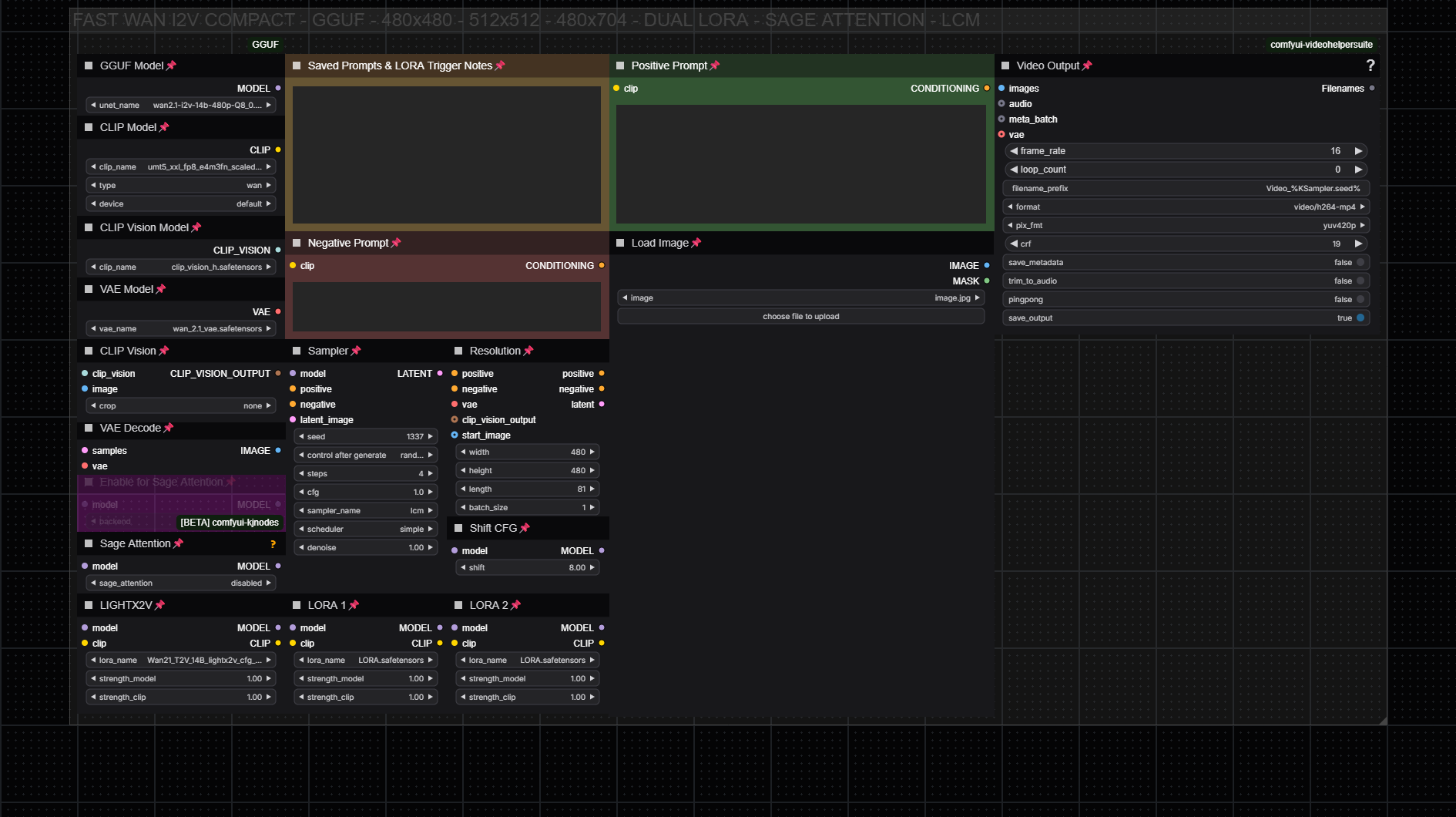Click the help question mark on Video Output
The image size is (1456, 817).
pos(1370,66)
